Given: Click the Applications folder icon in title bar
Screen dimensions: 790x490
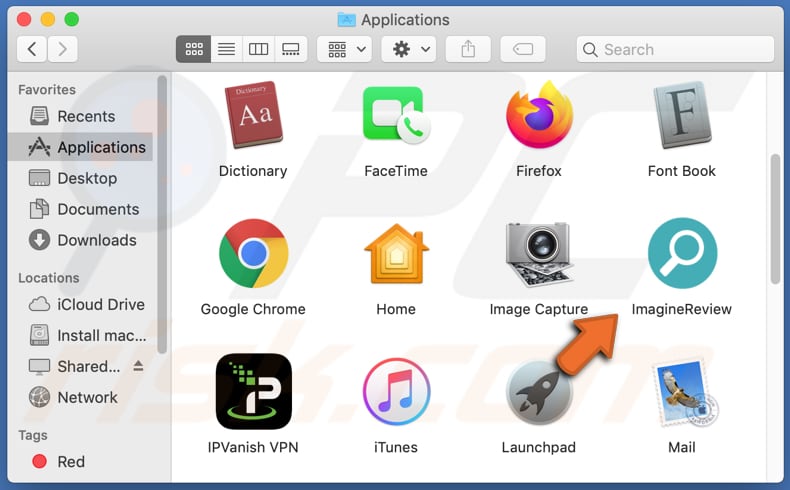Looking at the screenshot, I should pos(346,20).
